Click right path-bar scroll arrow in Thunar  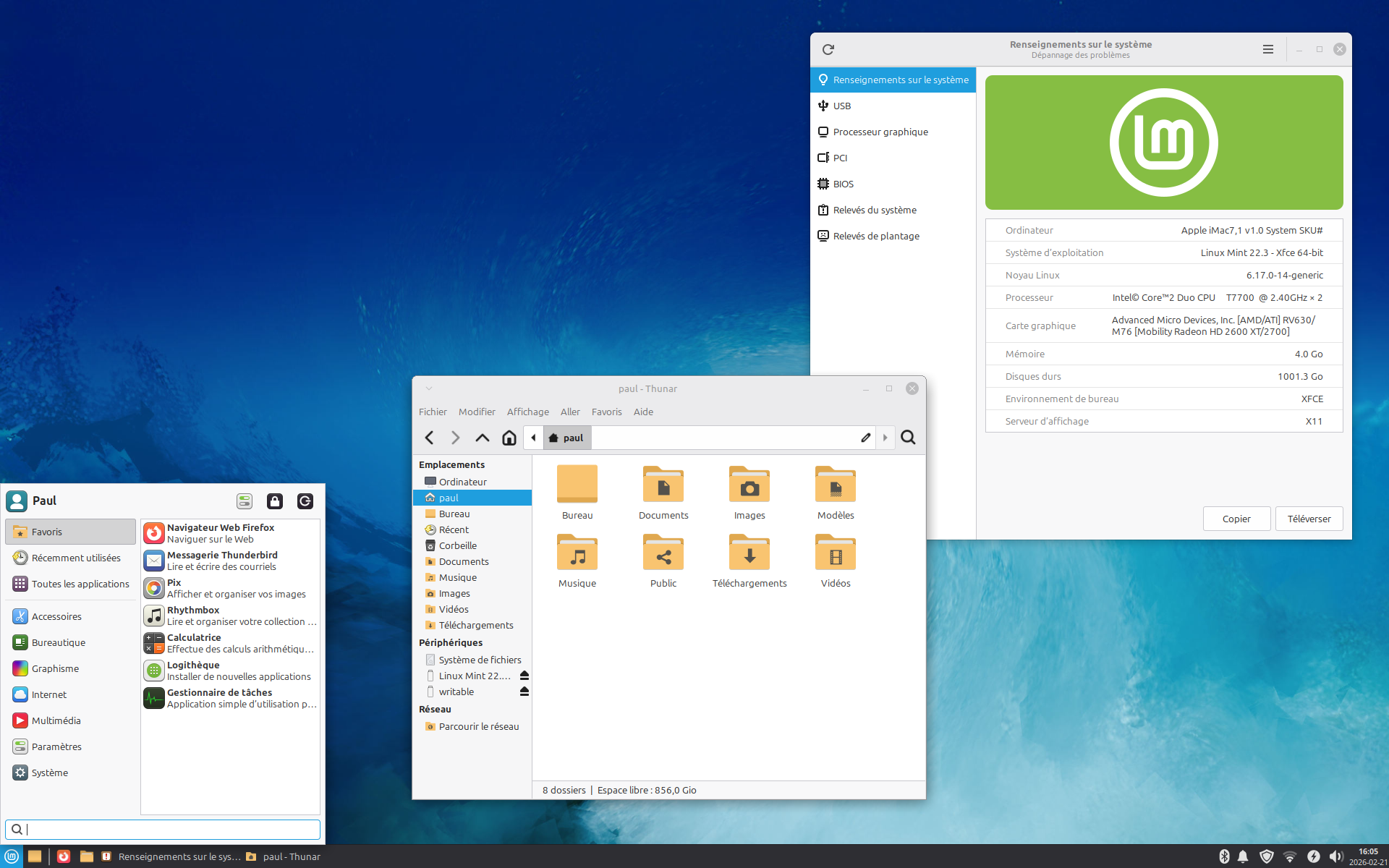(885, 438)
